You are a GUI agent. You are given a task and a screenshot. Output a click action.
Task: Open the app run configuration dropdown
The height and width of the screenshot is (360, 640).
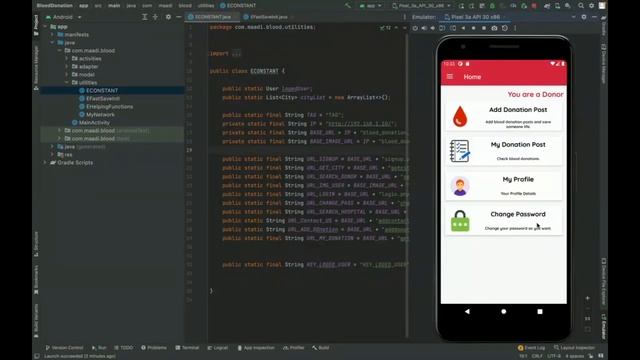coord(371,6)
